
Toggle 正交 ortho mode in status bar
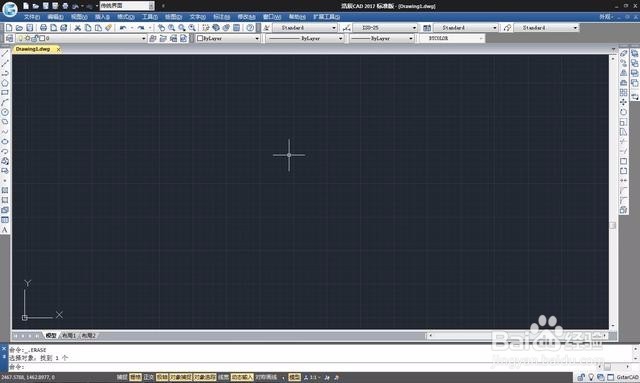pyautogui.click(x=149, y=377)
